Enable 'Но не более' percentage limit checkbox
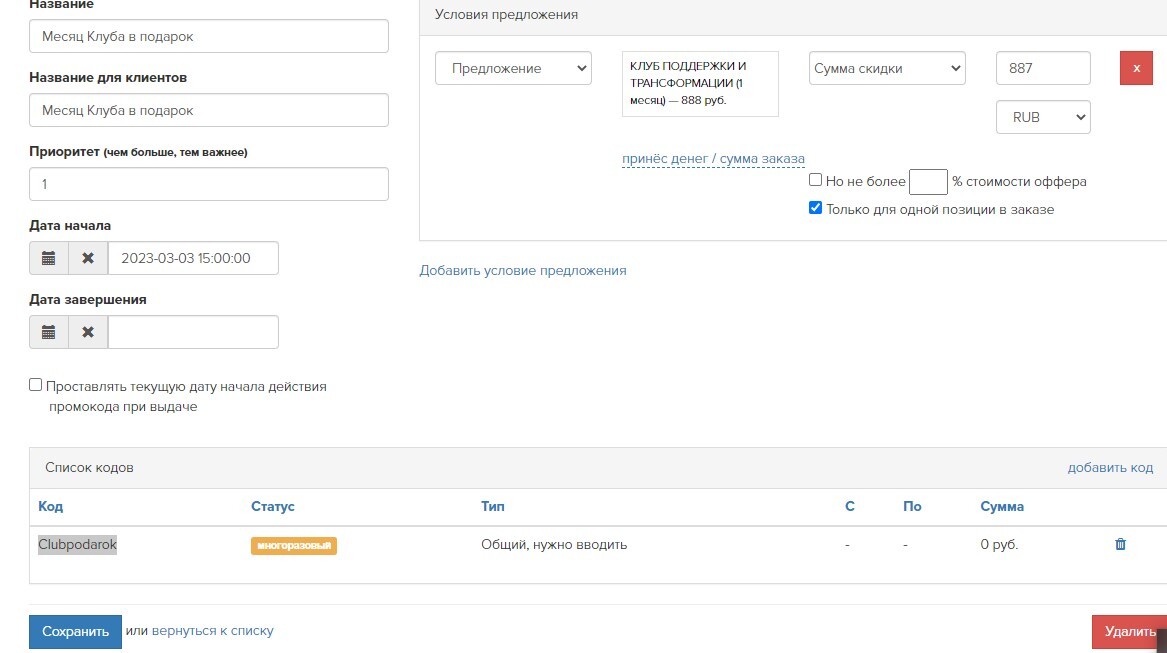This screenshot has height=653, width=1167. click(816, 181)
